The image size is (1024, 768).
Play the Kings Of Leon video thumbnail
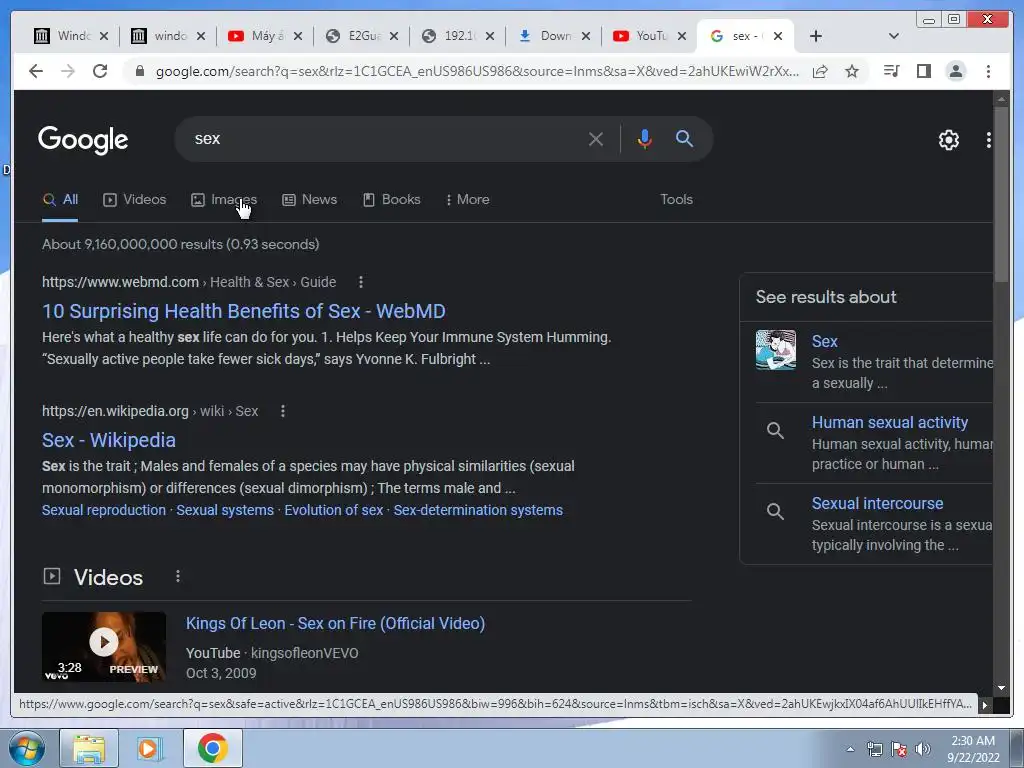[x=104, y=647]
